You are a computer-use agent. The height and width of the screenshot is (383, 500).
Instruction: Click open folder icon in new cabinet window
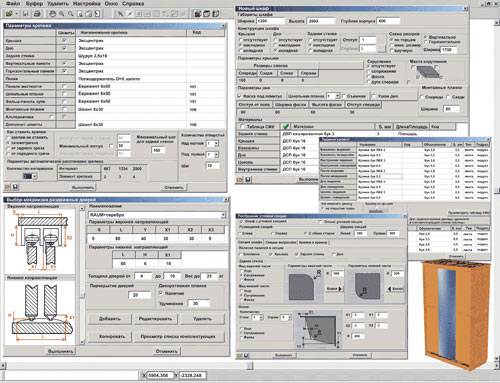click(240, 180)
